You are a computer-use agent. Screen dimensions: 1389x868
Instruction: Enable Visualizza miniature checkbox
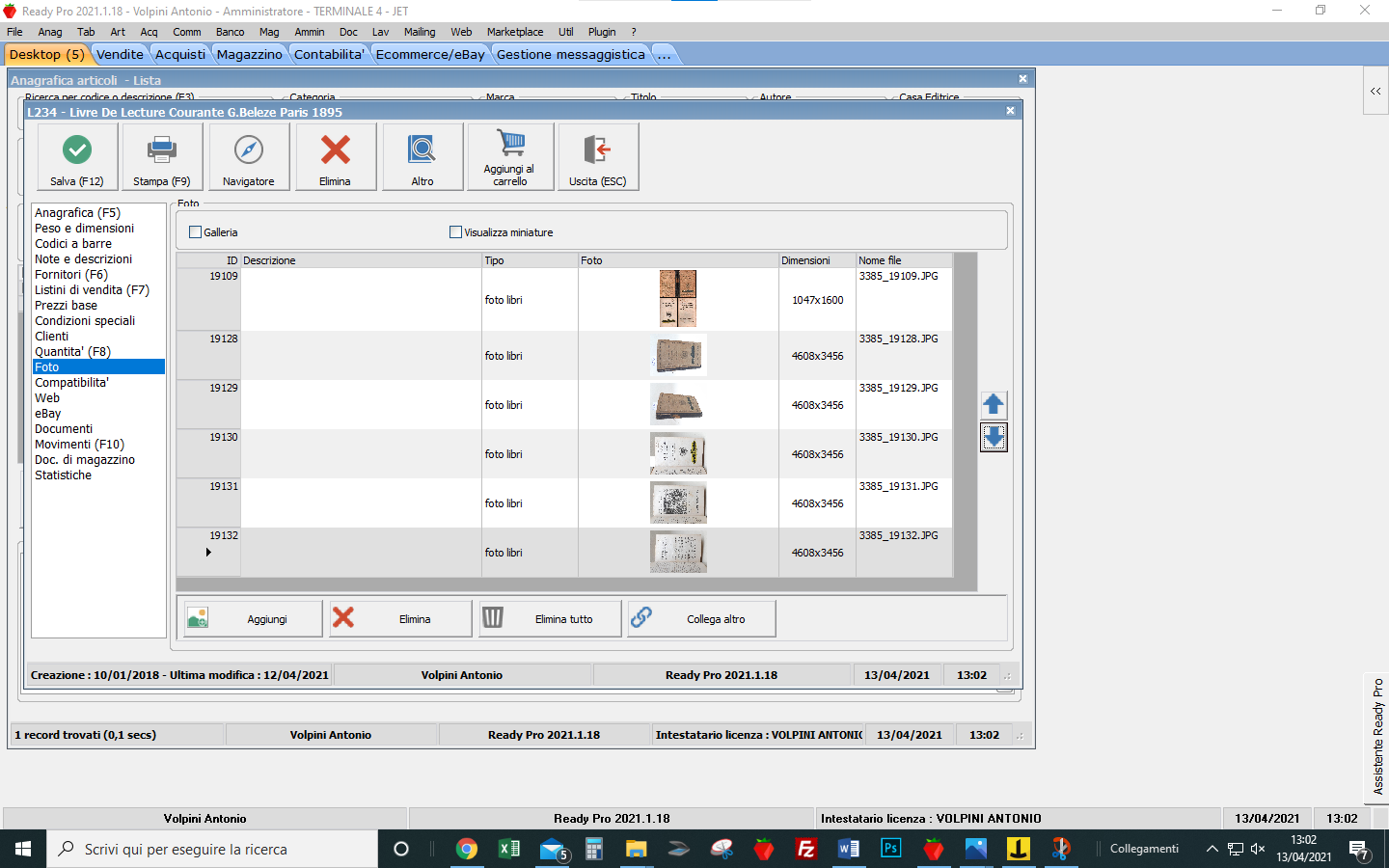[455, 232]
